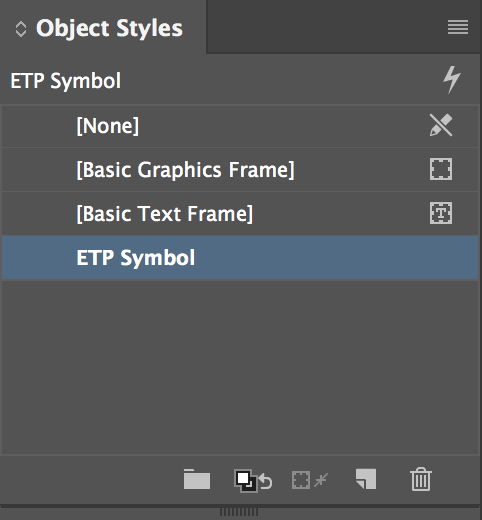This screenshot has width=482, height=520.
Task: Create a new style group folder
Action: pos(197,479)
